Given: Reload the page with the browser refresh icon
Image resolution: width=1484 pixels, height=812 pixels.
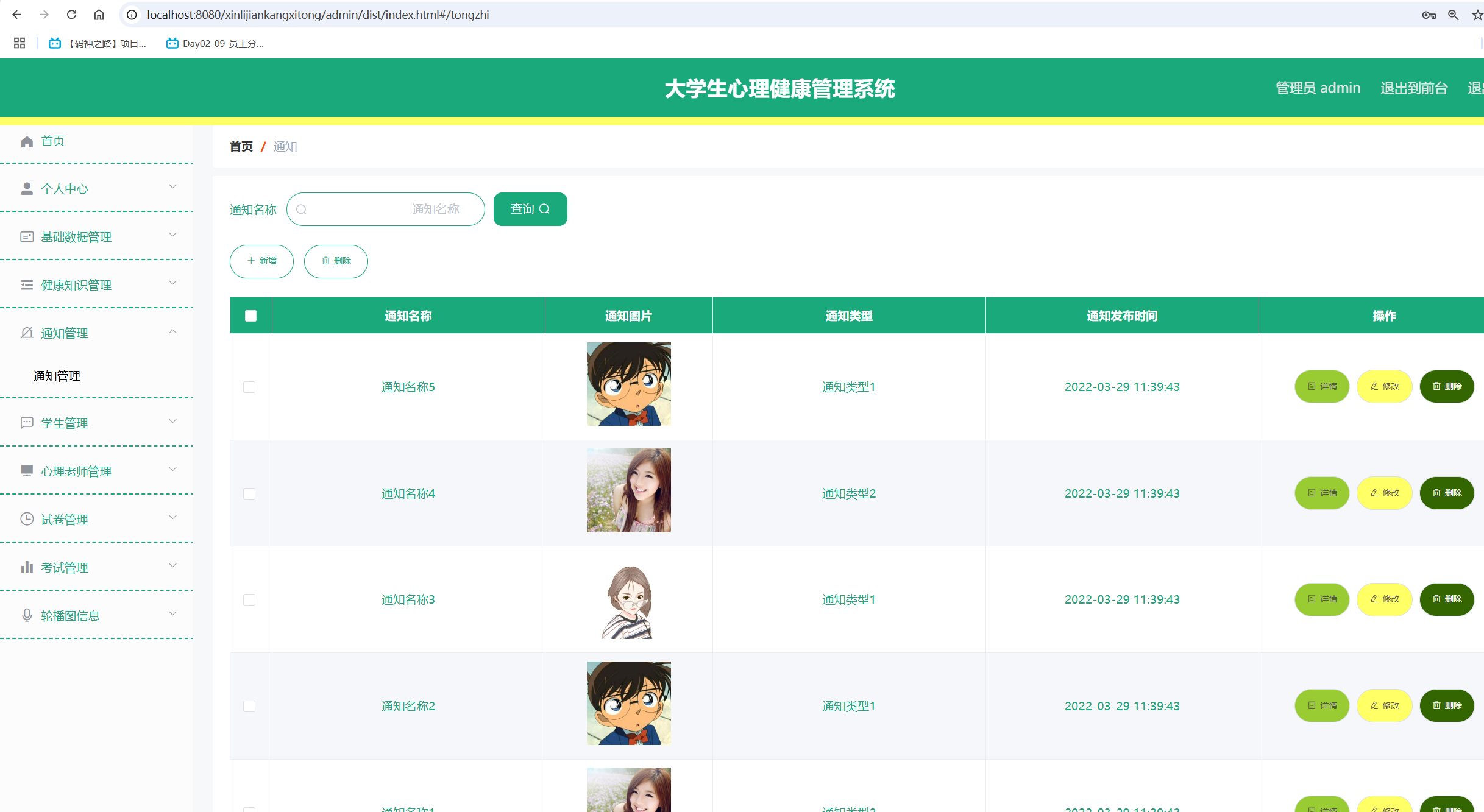Looking at the screenshot, I should point(71,15).
